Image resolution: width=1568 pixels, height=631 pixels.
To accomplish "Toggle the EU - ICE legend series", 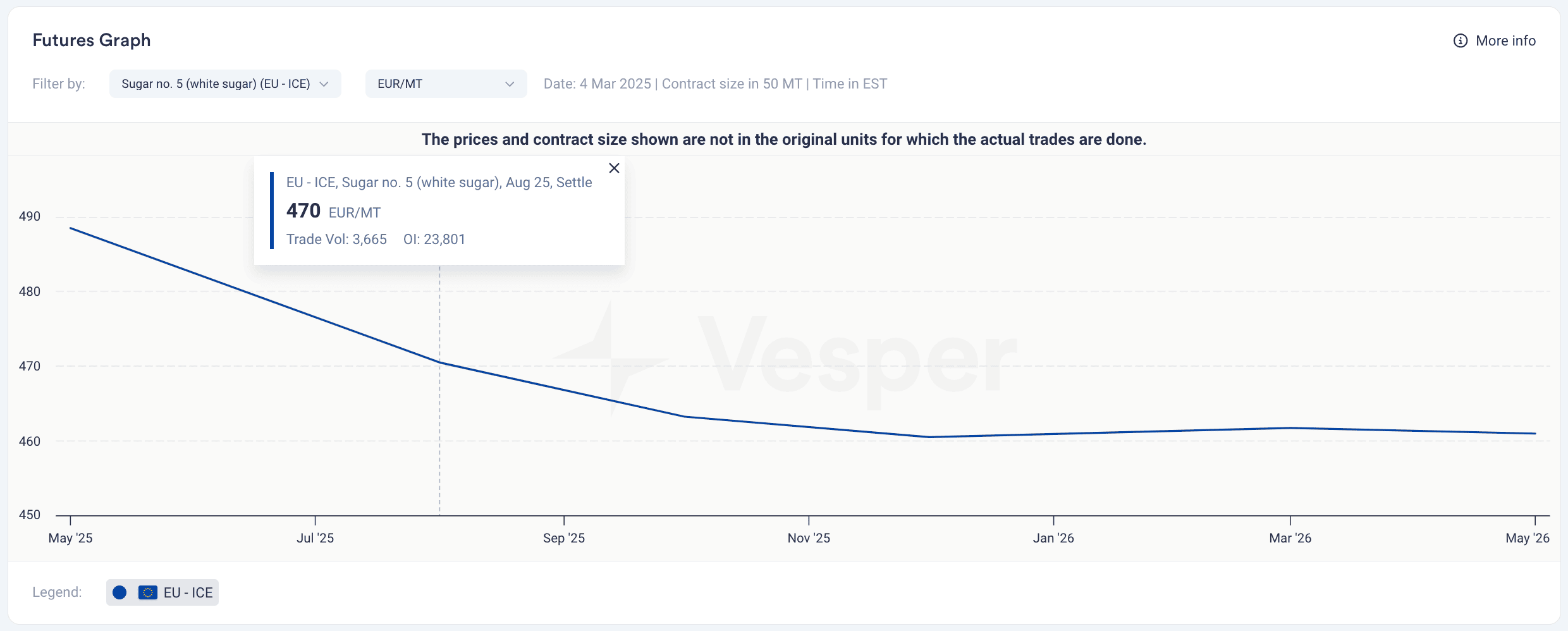I will pos(162,592).
